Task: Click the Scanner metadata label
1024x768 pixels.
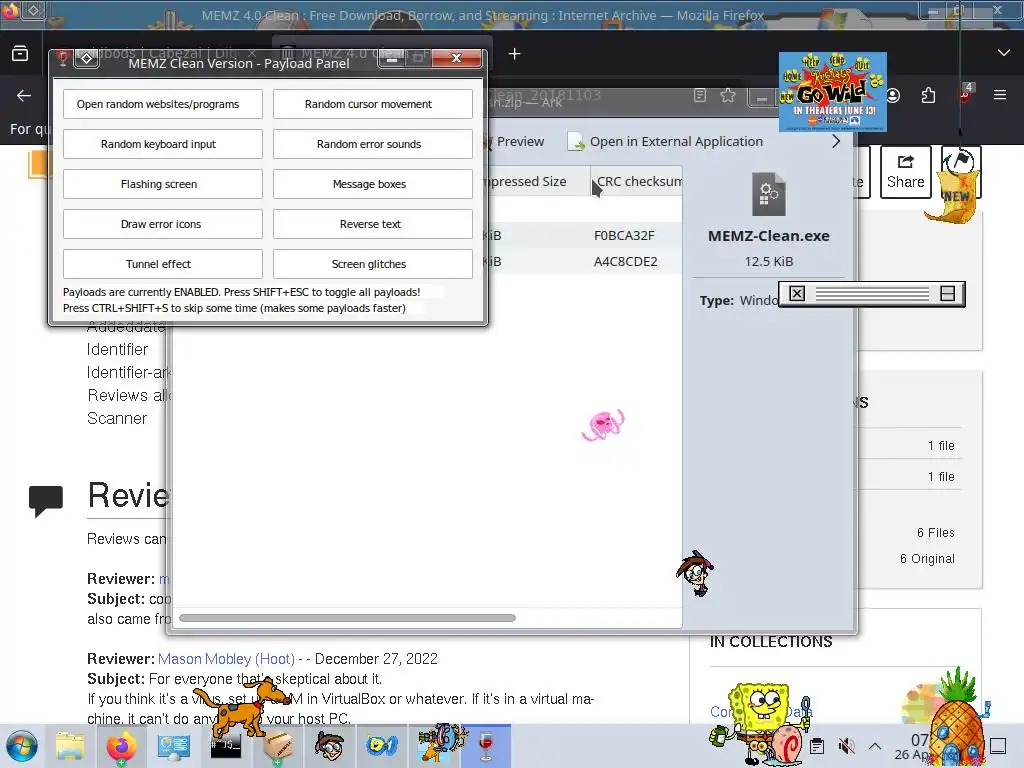Action: coord(117,418)
